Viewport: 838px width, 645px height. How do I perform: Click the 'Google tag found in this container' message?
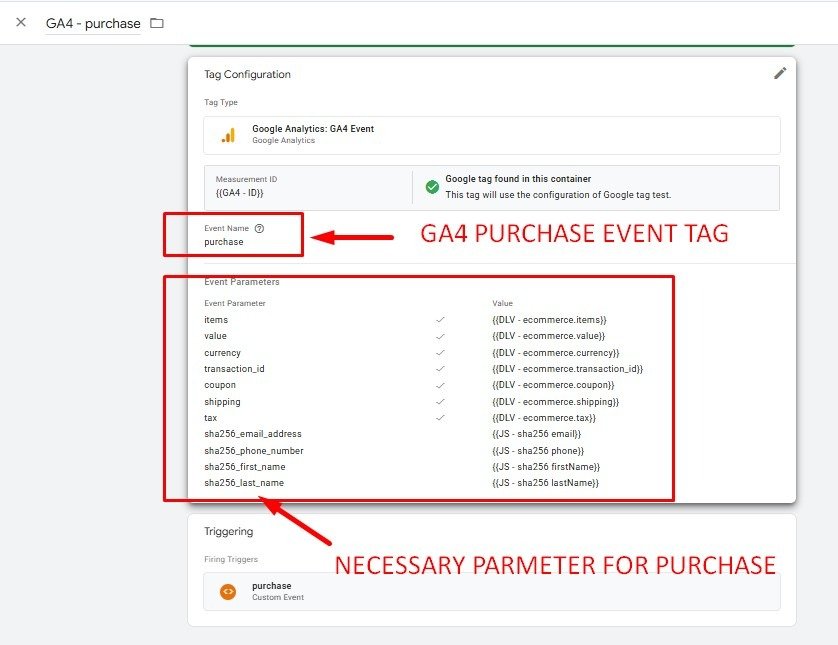[x=518, y=178]
